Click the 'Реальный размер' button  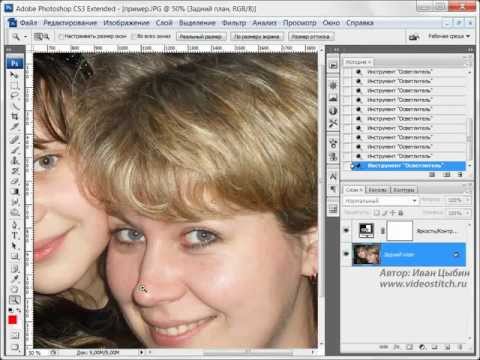point(201,36)
